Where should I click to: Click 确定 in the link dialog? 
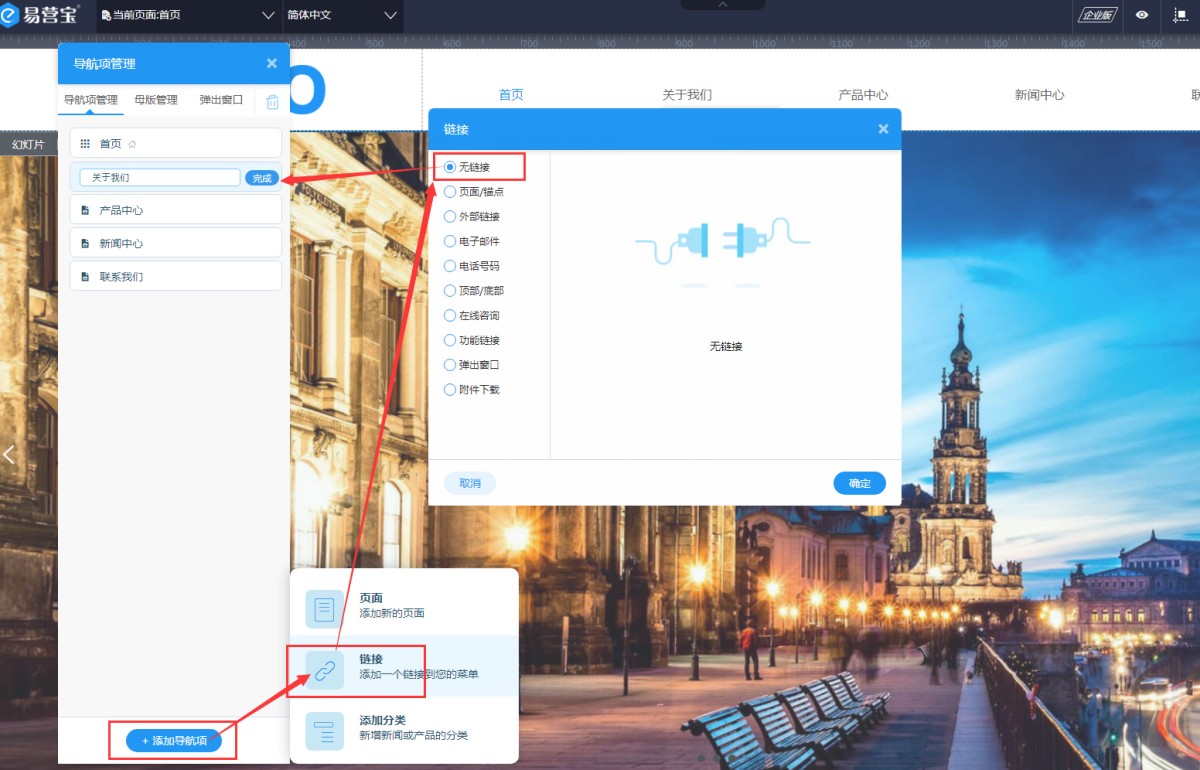860,484
